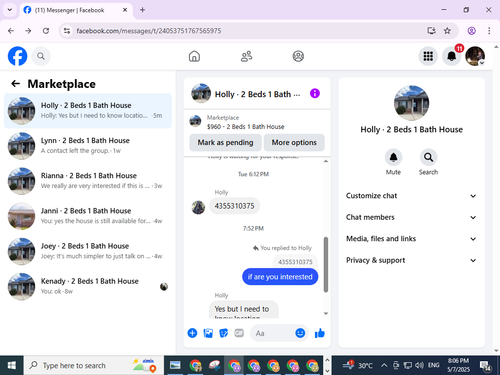
Task: Close the Messenger browser tab
Action: click(125, 10)
